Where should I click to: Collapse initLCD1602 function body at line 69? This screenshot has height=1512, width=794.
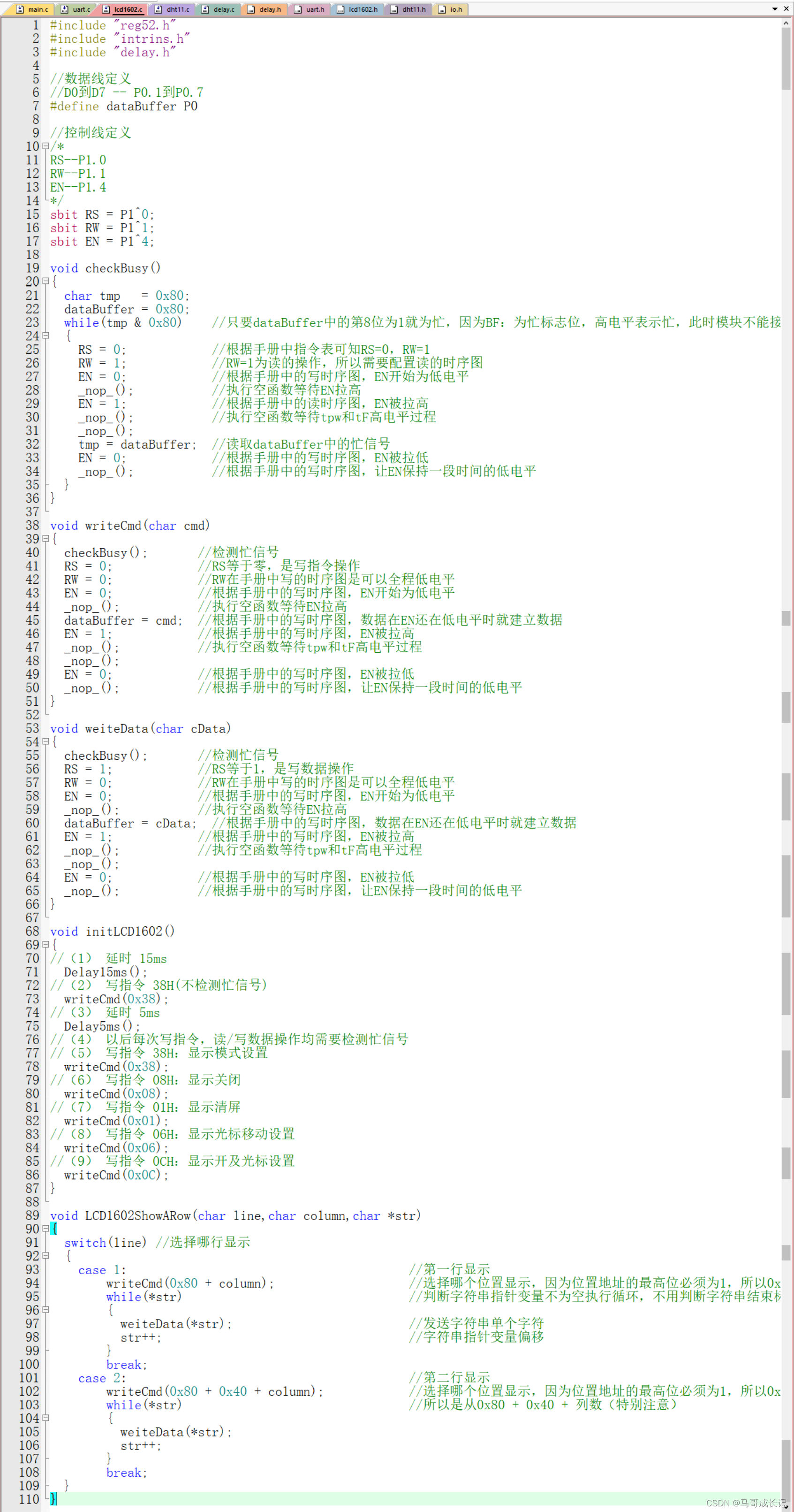(x=46, y=944)
